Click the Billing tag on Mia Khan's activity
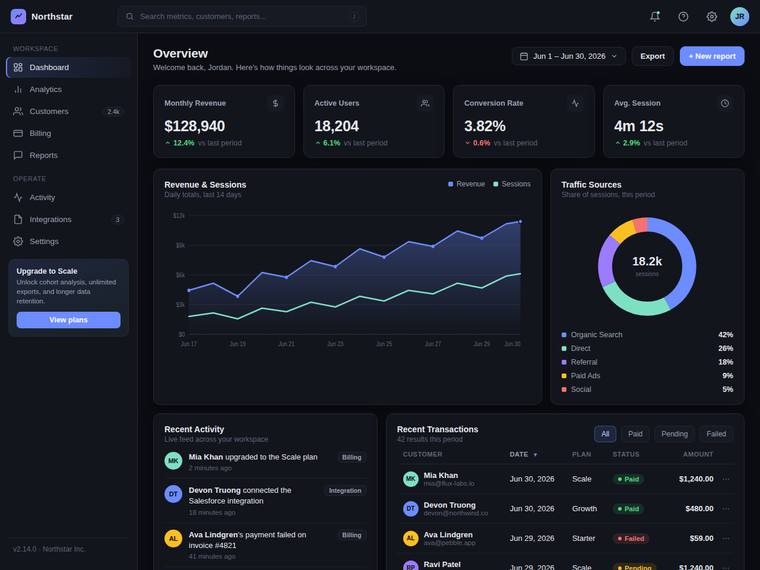This screenshot has height=570, width=760. pos(351,457)
